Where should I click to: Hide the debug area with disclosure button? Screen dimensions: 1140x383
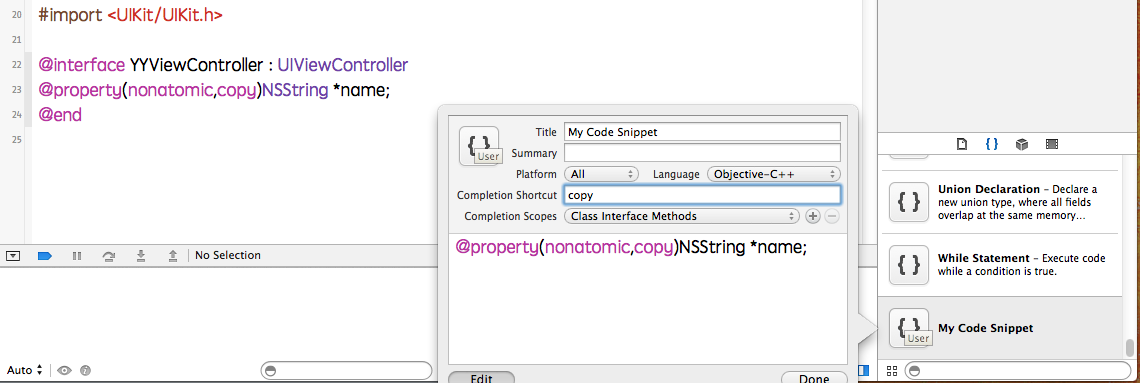[x=13, y=255]
